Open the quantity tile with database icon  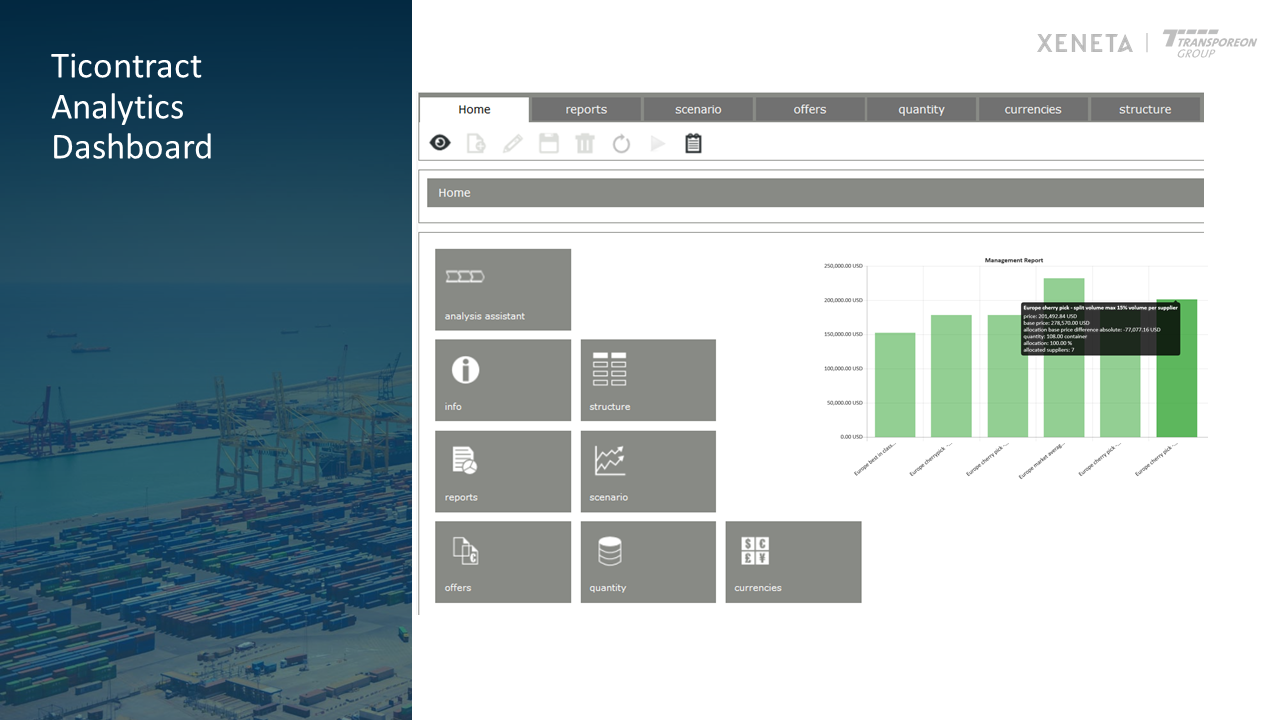click(x=648, y=562)
